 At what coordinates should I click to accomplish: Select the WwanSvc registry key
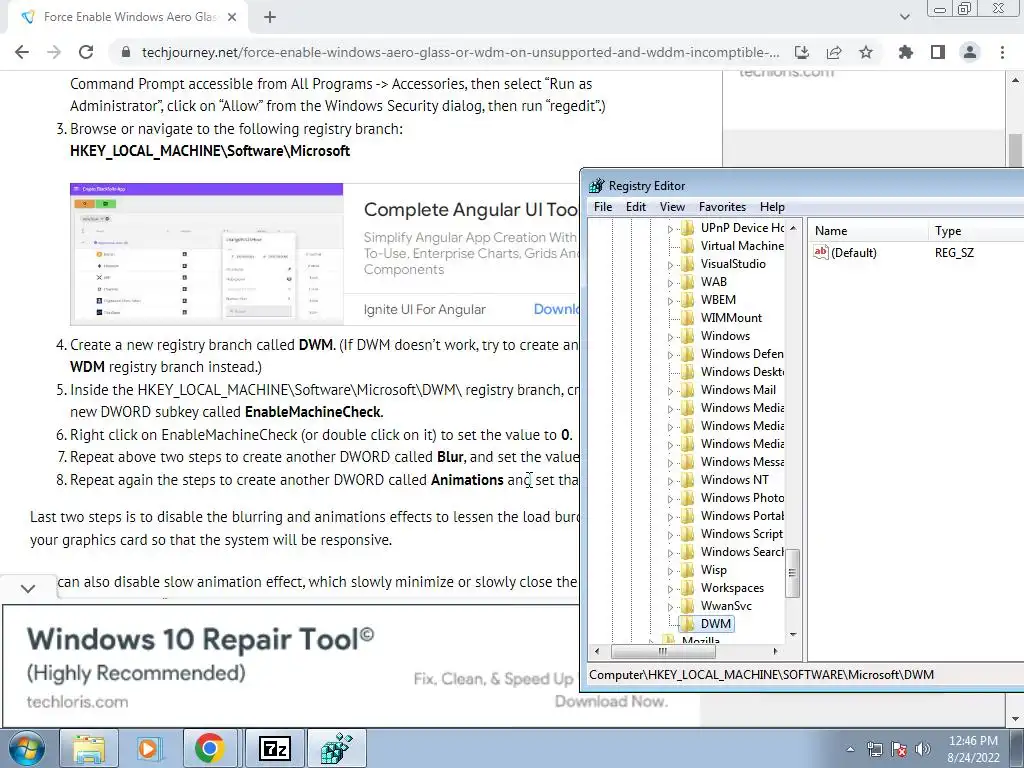coord(726,605)
